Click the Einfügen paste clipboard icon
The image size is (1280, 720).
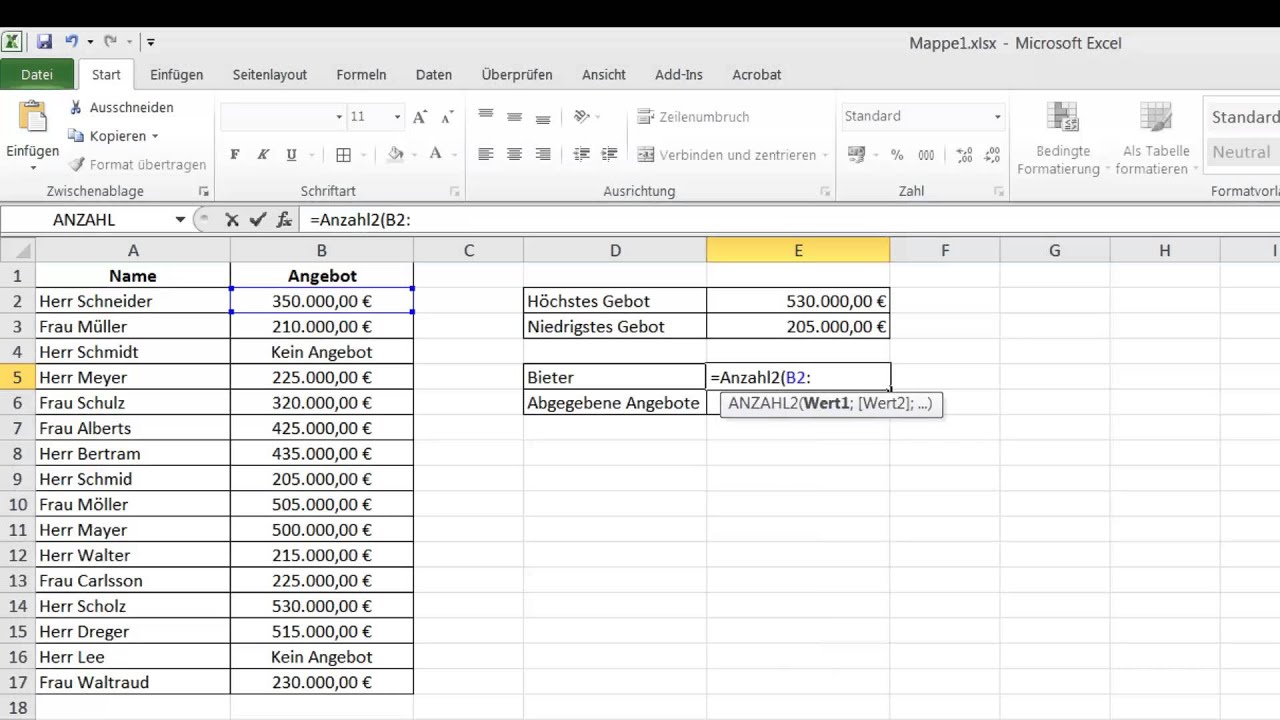(32, 119)
